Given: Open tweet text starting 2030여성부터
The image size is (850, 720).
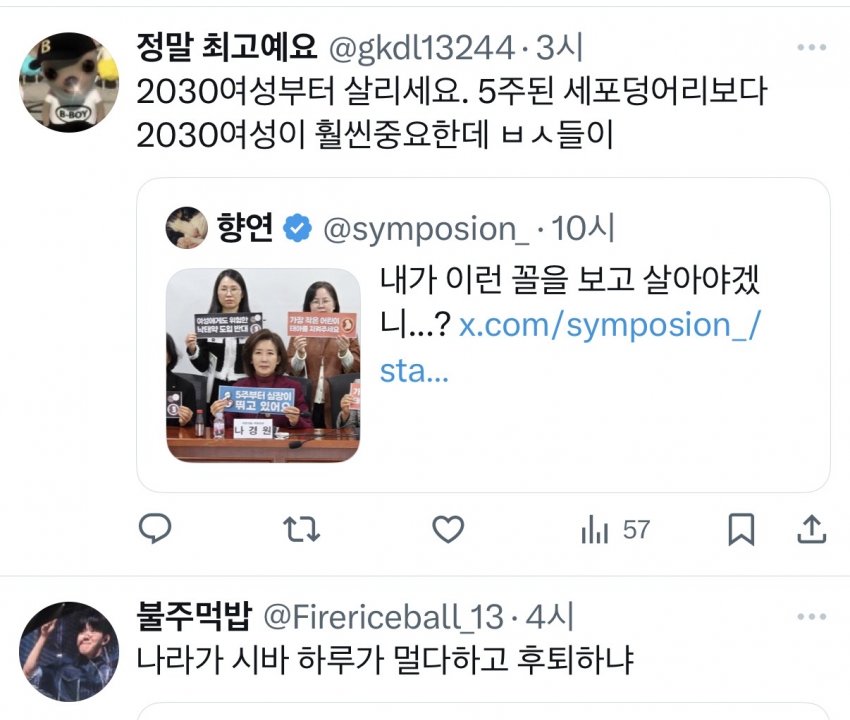Looking at the screenshot, I should pyautogui.click(x=452, y=113).
